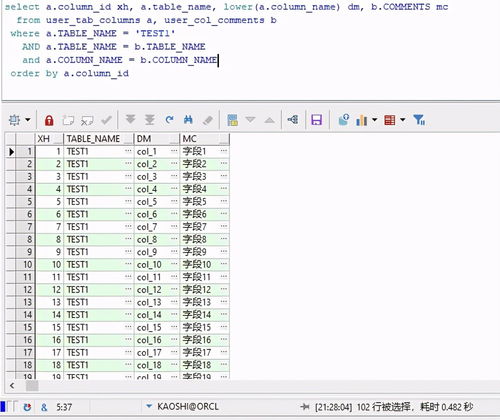Expand the select cell tool dropdown arrow
The height and width of the screenshot is (420, 500).
[x=28, y=120]
